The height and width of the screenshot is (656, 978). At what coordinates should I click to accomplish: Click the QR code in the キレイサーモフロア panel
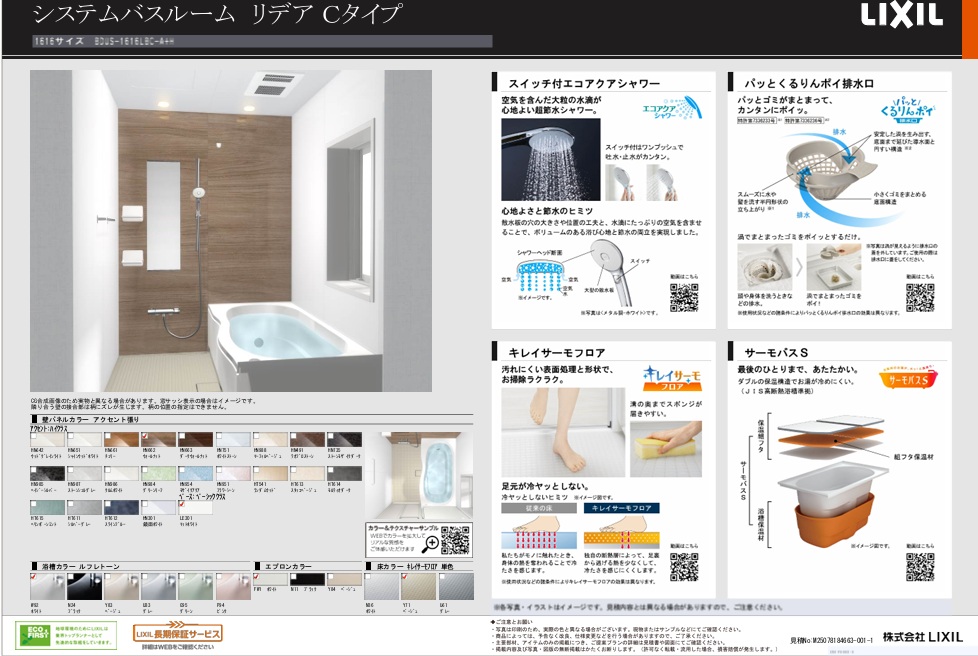coord(683,566)
